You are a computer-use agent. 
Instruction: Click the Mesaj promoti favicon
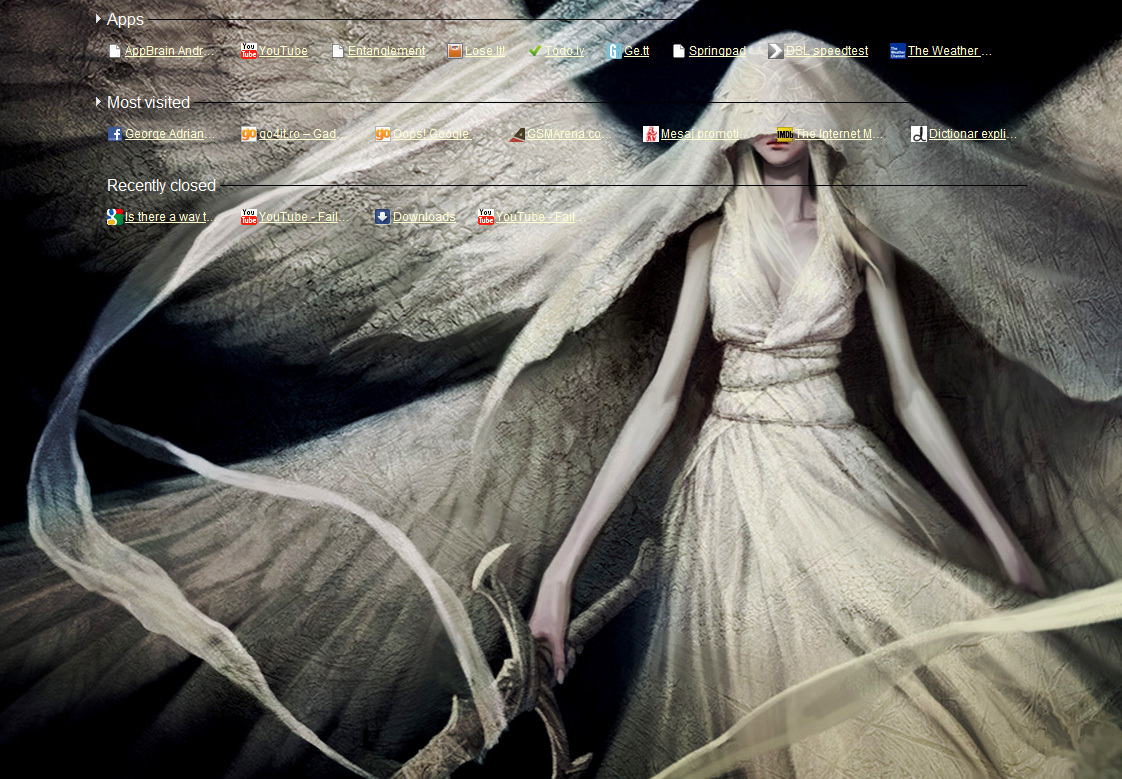[650, 134]
